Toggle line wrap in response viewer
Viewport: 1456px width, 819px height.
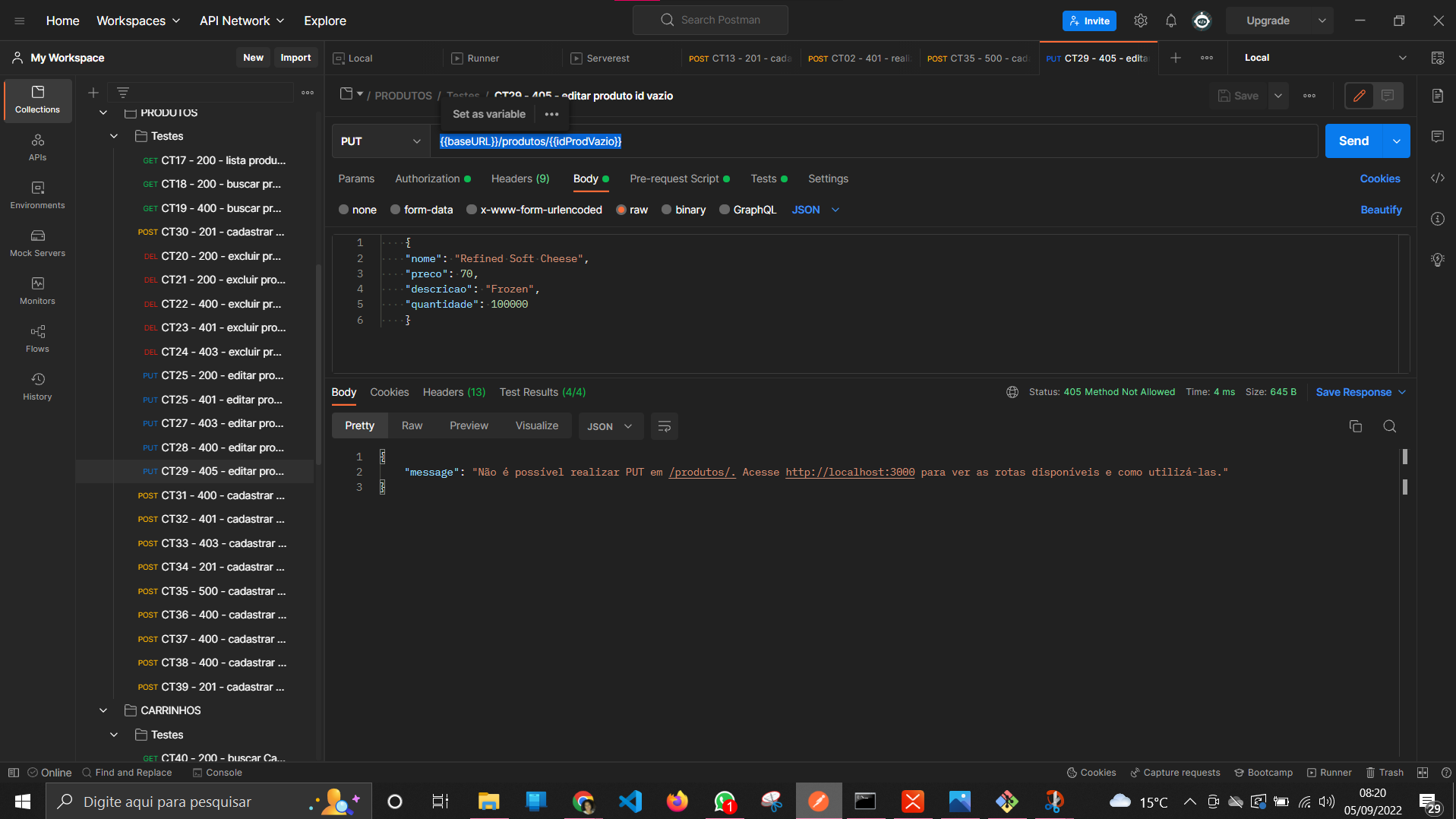click(x=664, y=426)
